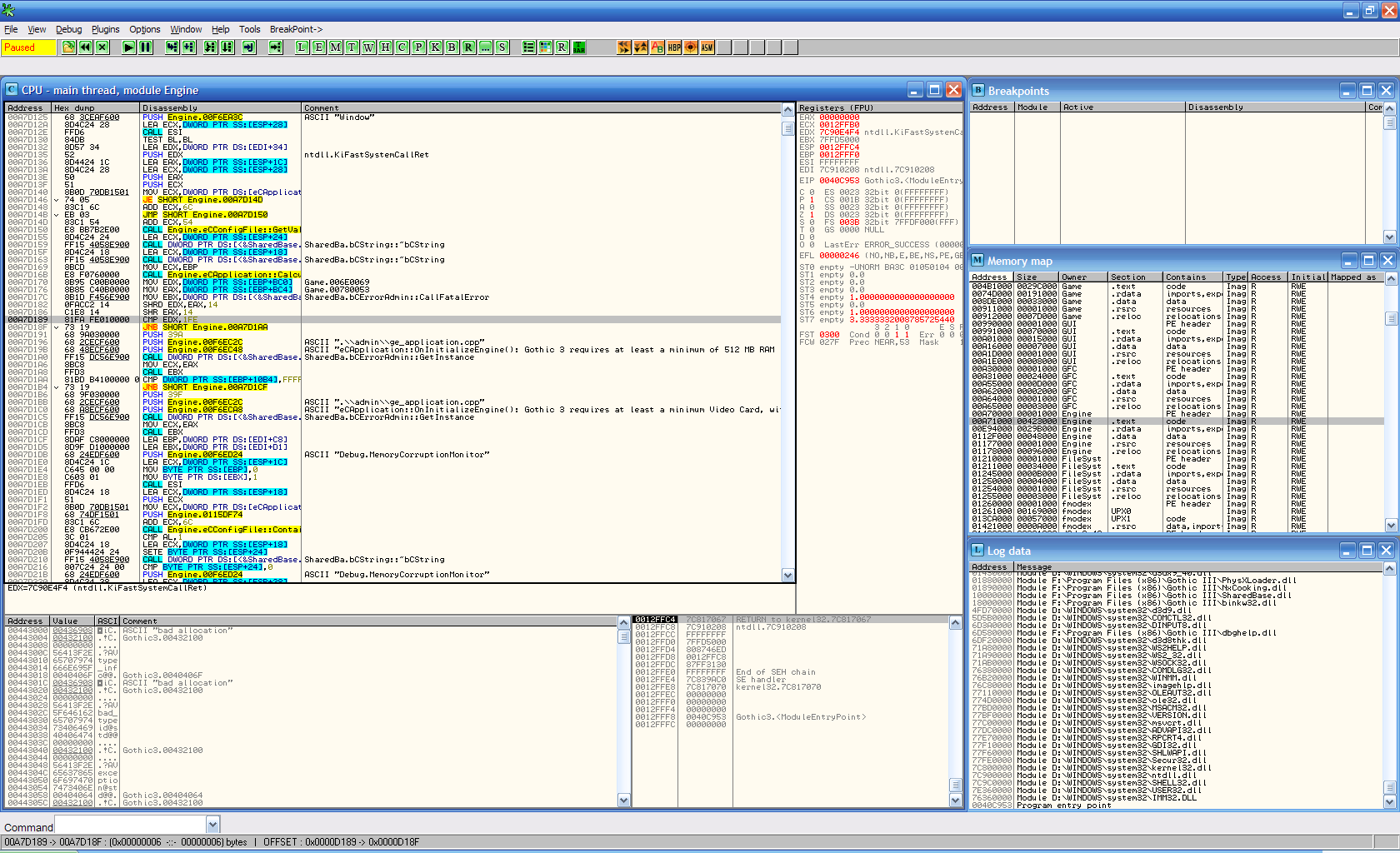Show Handles window with H icon
The width and height of the screenshot is (1400, 853).
click(385, 47)
